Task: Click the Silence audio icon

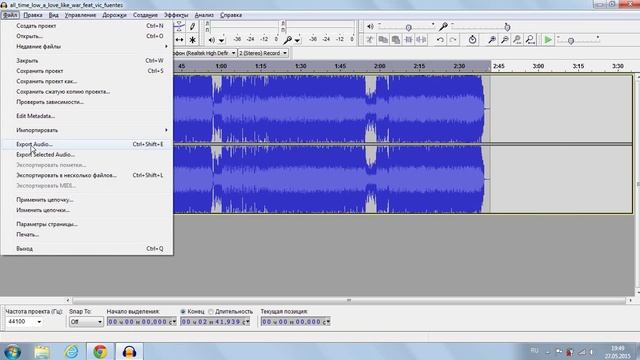Action: click(421, 40)
